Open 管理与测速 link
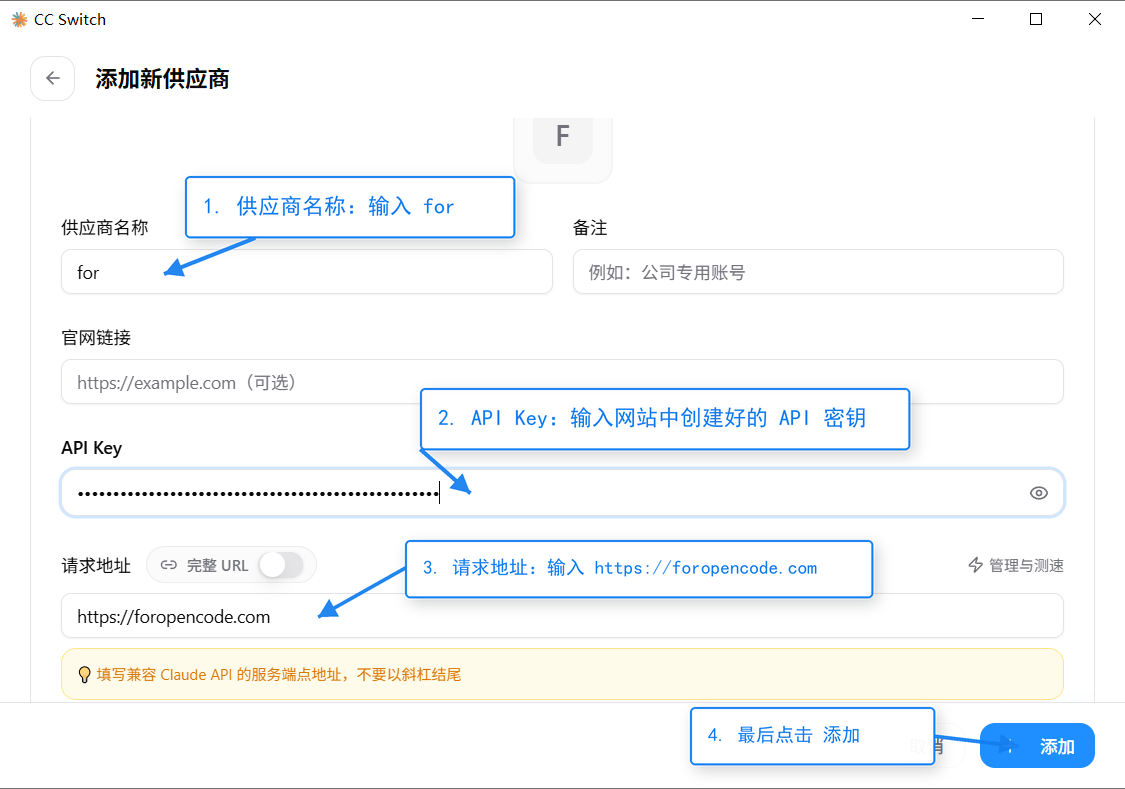The image size is (1125, 789). [1016, 565]
